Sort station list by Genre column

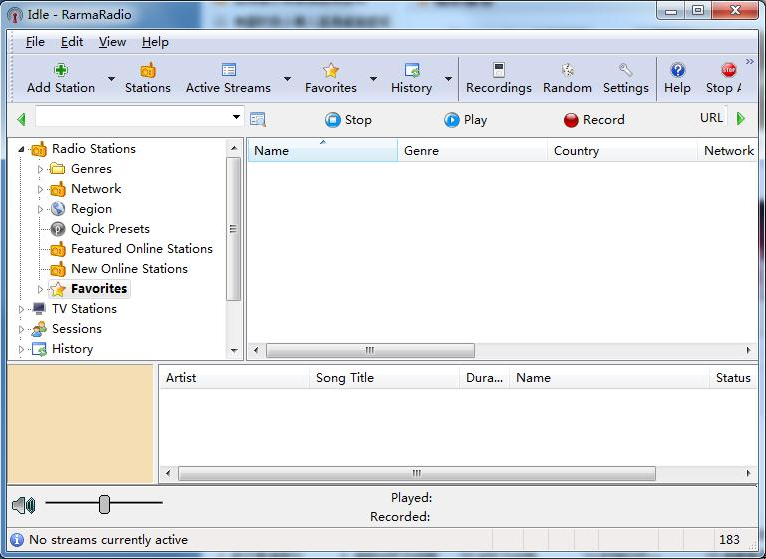[x=472, y=151]
